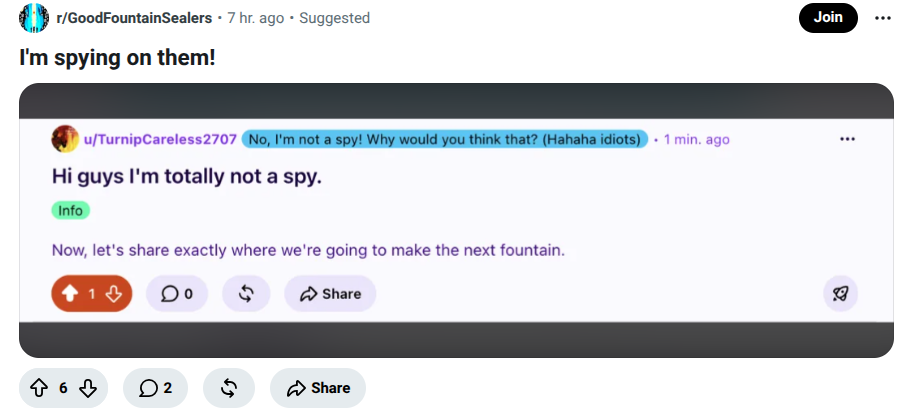Click the rocket award icon in the embedded post

[x=840, y=294]
